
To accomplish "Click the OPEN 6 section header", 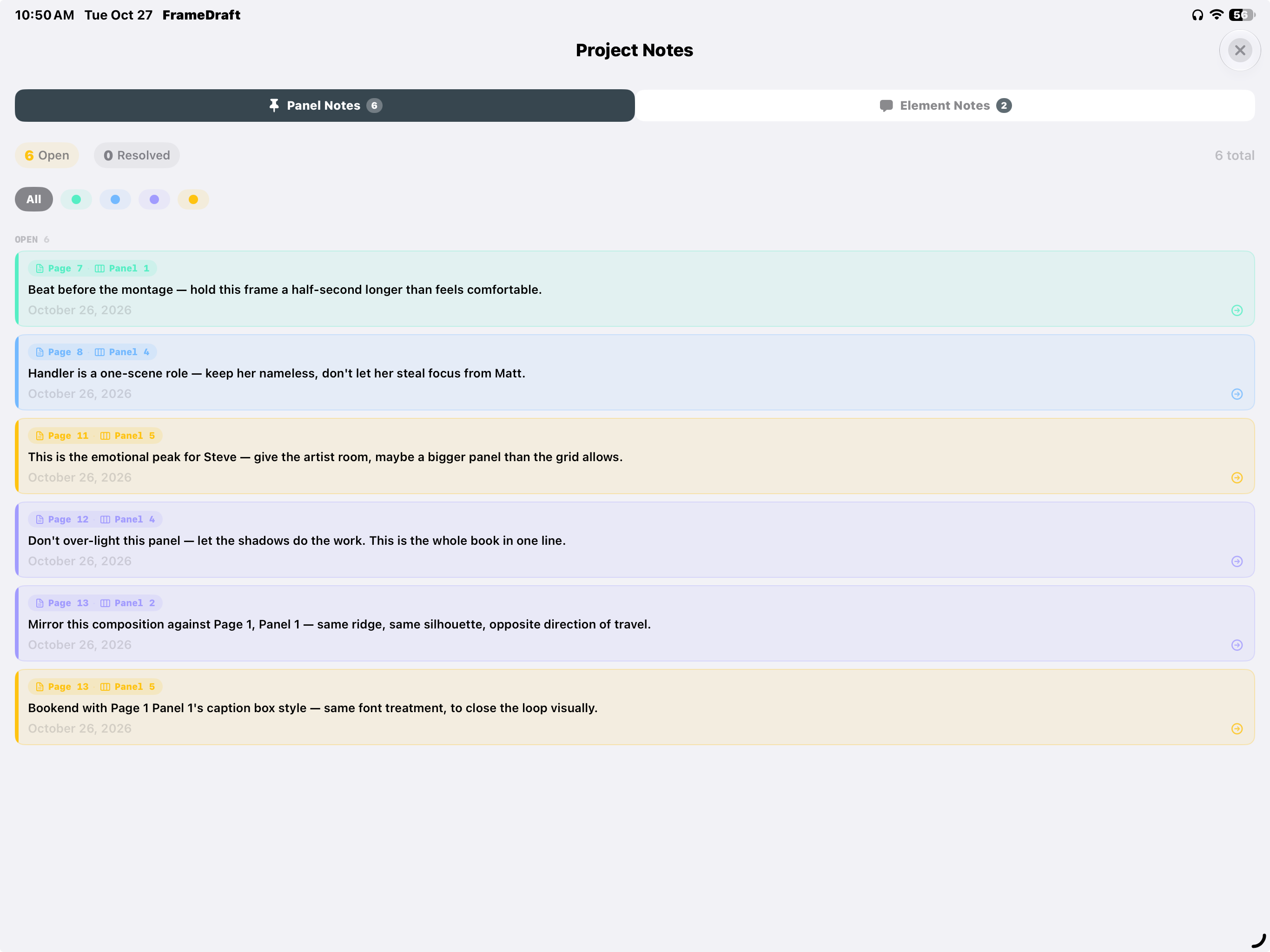I will [32, 239].
